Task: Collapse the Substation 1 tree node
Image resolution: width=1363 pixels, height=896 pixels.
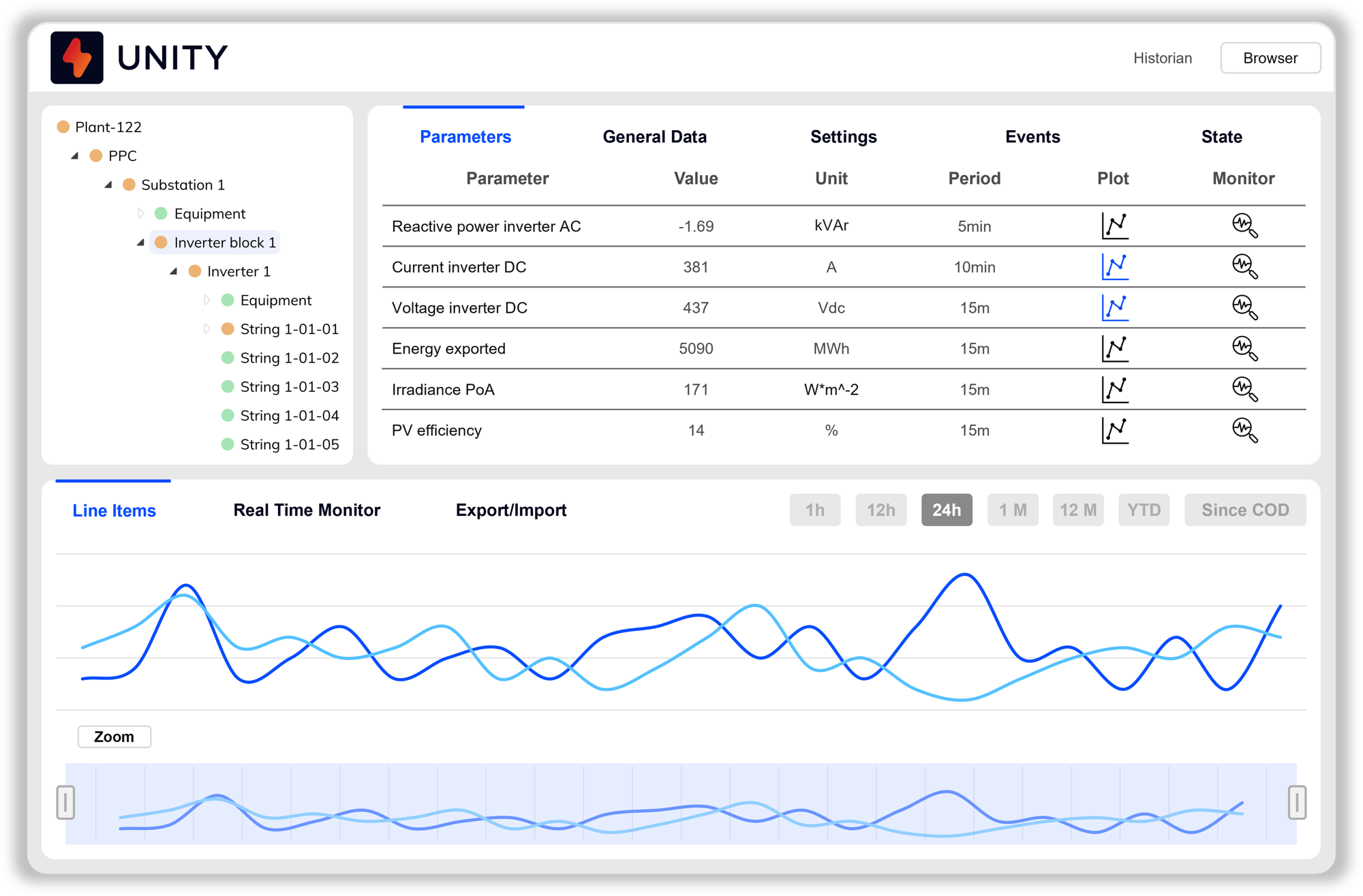Action: pos(108,185)
